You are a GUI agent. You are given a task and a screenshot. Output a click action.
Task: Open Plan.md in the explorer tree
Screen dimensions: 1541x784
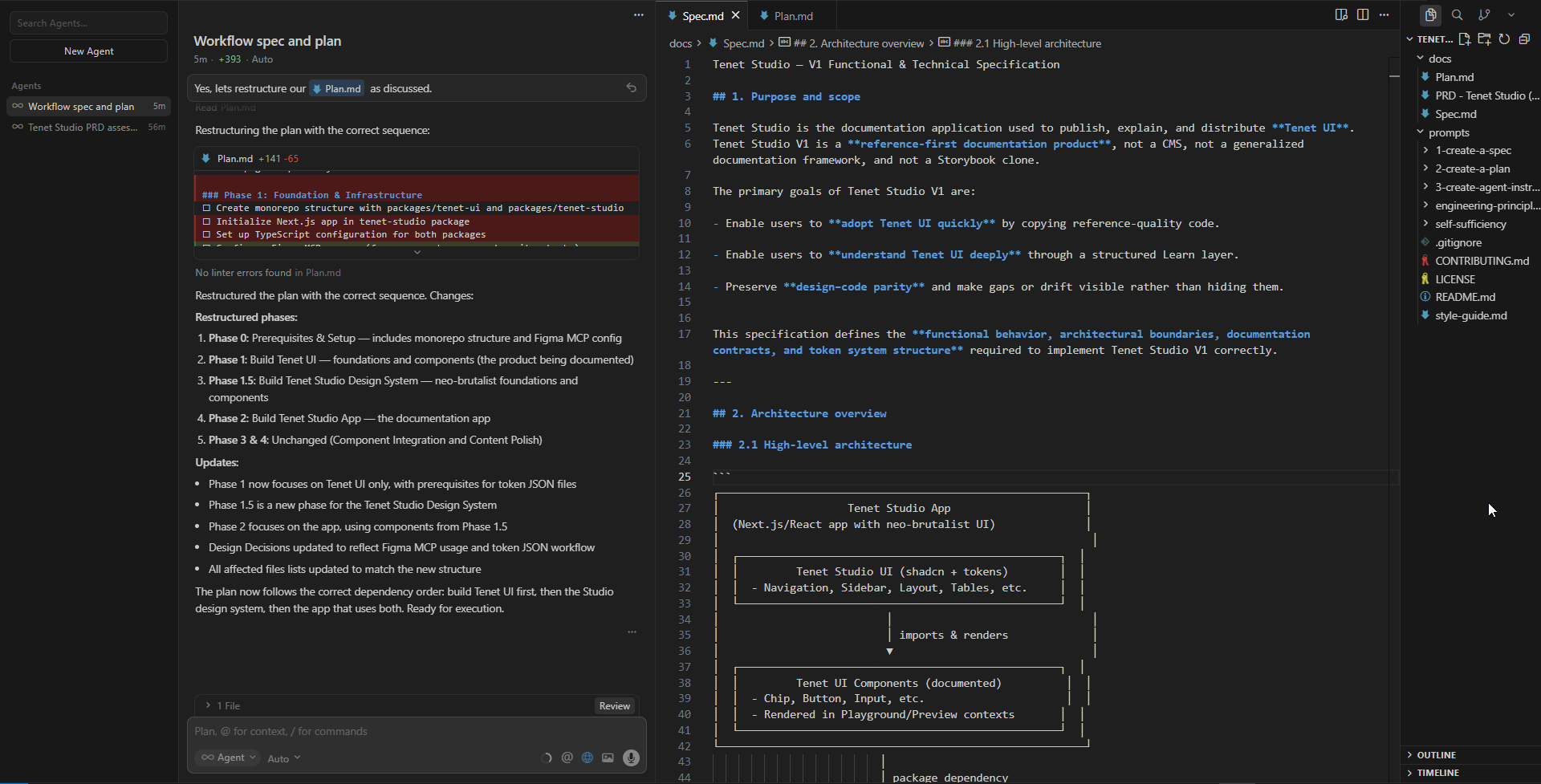click(x=1454, y=77)
